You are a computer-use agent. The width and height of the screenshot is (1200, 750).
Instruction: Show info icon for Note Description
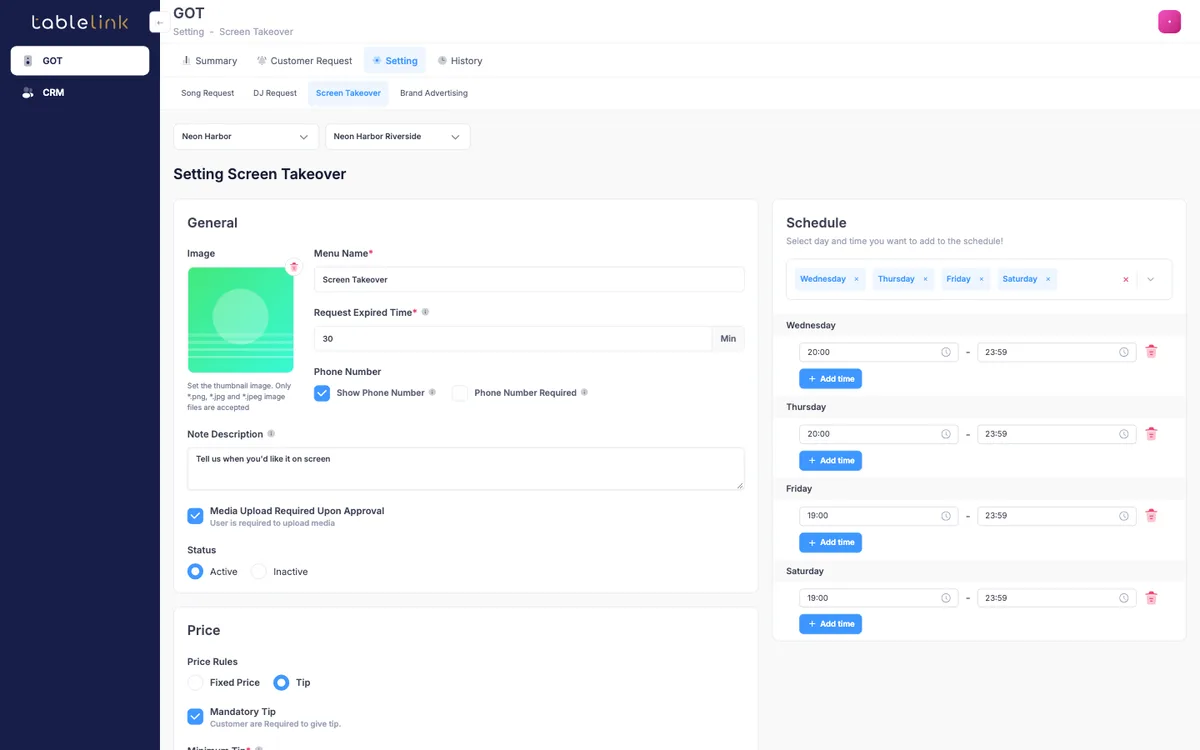[271, 434]
